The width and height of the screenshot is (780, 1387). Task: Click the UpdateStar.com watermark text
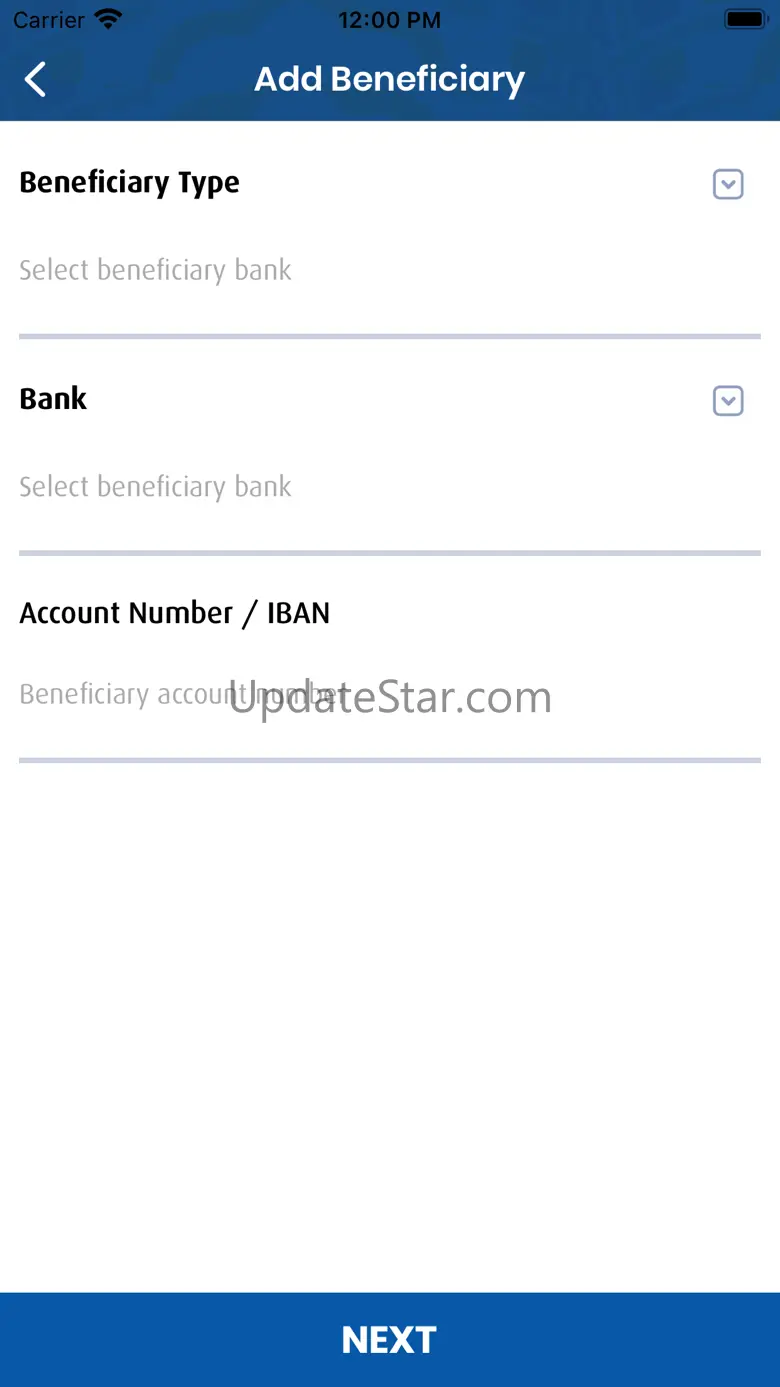[390, 697]
